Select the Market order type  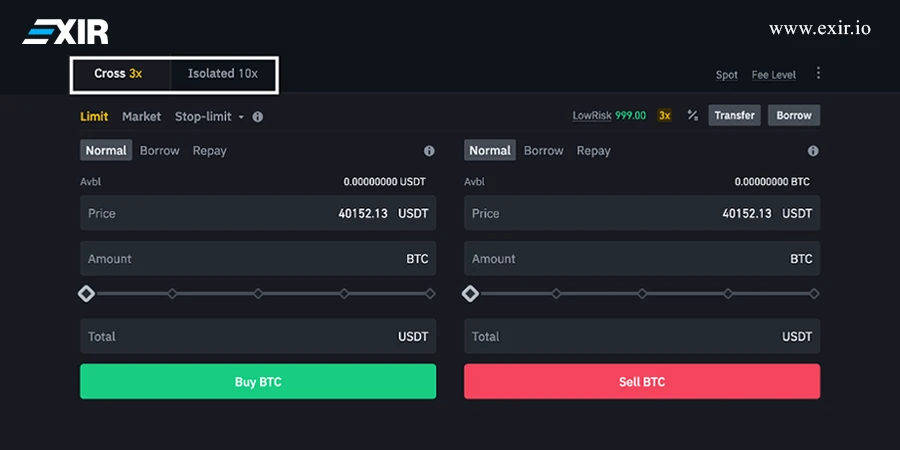141,117
